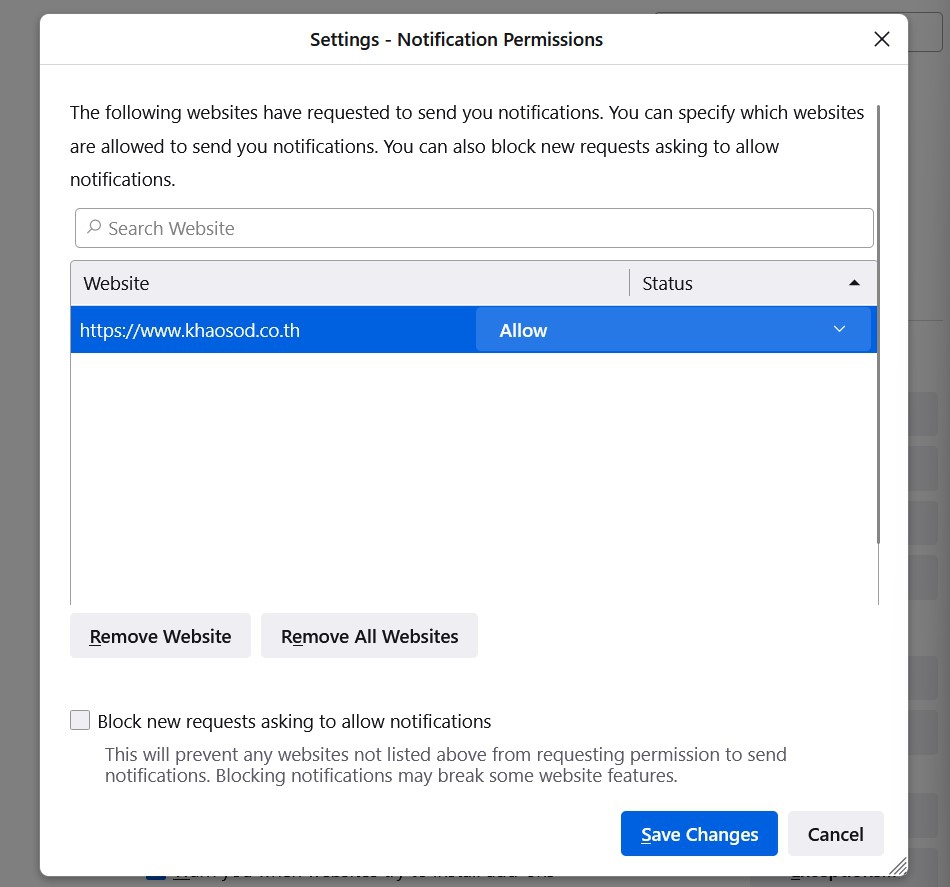Click Remove All Websites
This screenshot has width=950, height=887.
tap(369, 636)
